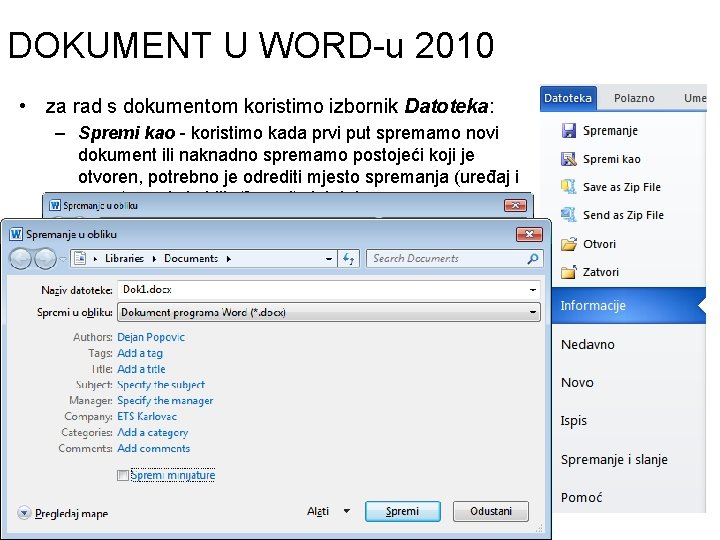Click the Otvori folder icon

point(569,244)
